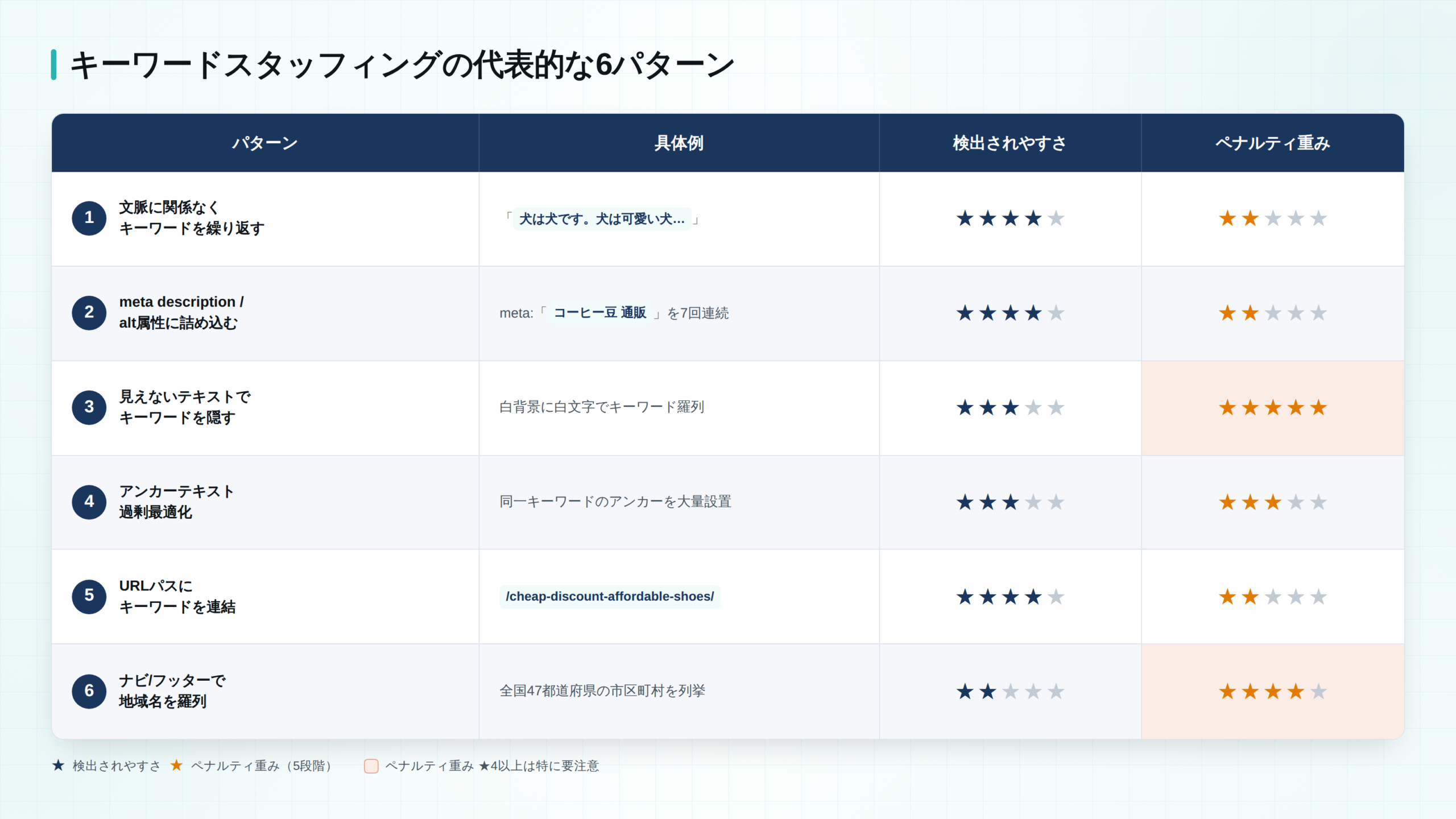Click the number 6 circle badge

(x=89, y=691)
